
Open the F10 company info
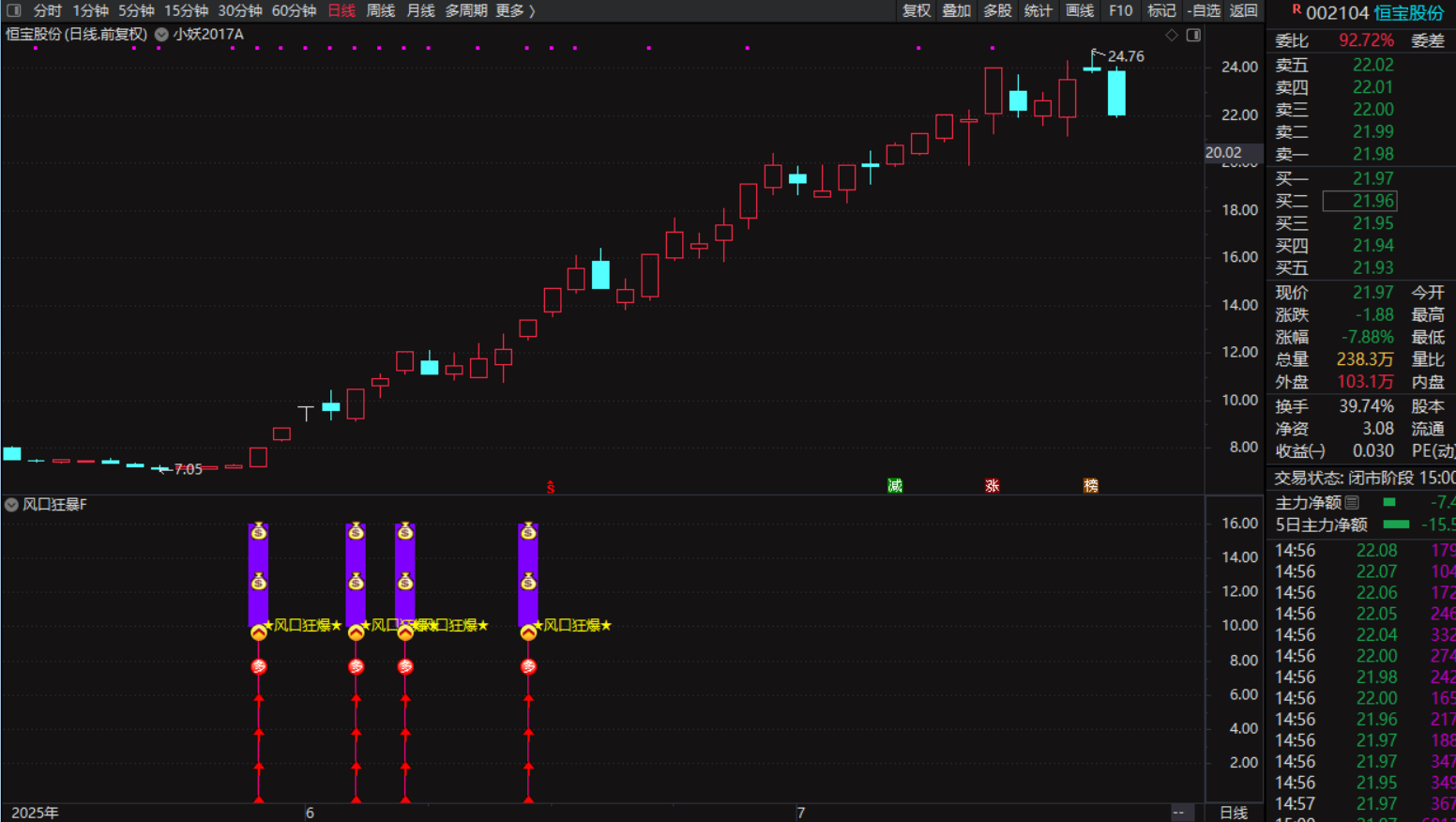click(1120, 10)
